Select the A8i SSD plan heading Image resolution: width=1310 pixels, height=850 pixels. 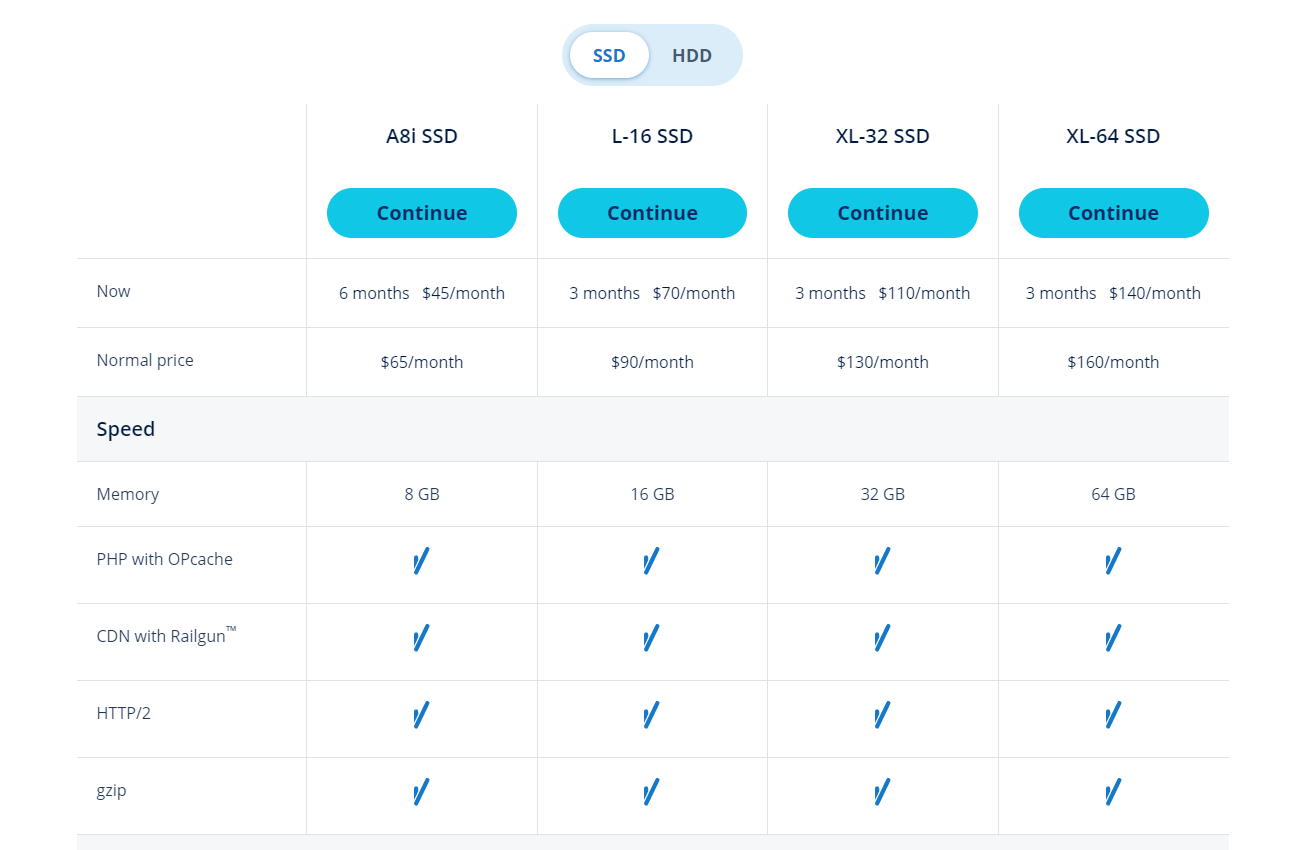click(422, 136)
